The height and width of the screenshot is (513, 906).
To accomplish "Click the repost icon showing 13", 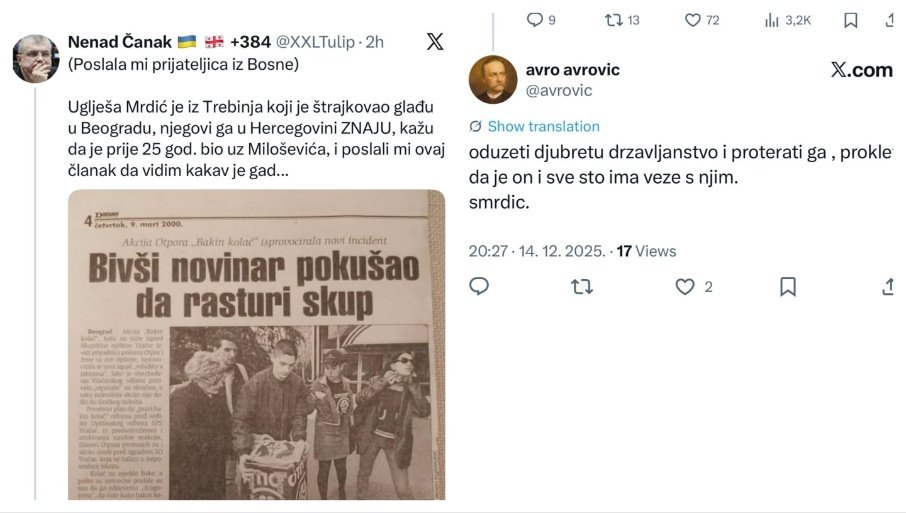I will click(614, 20).
